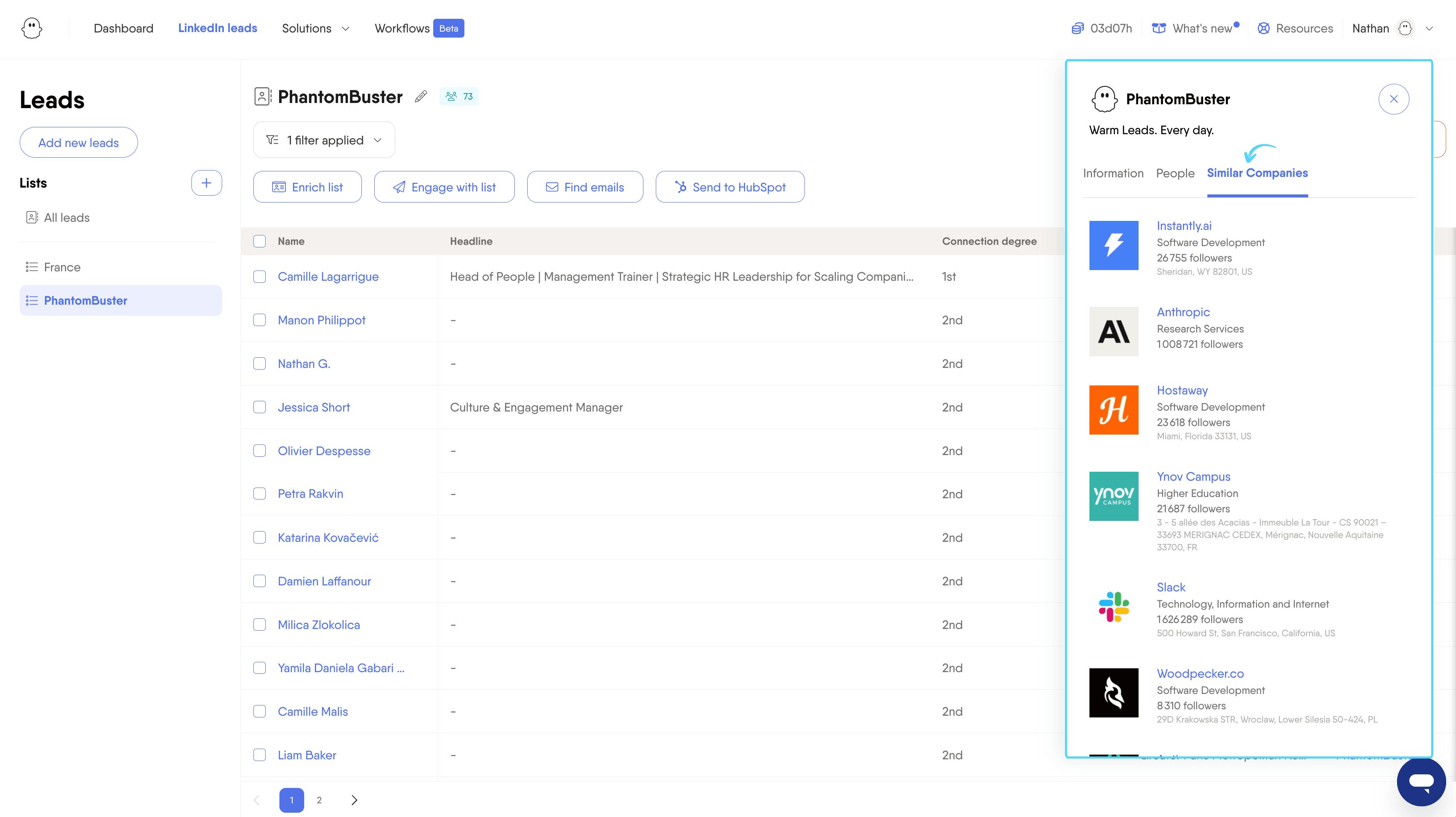The height and width of the screenshot is (817, 1456).
Task: Click the Nathan ghost avatar
Action: pos(1405,28)
